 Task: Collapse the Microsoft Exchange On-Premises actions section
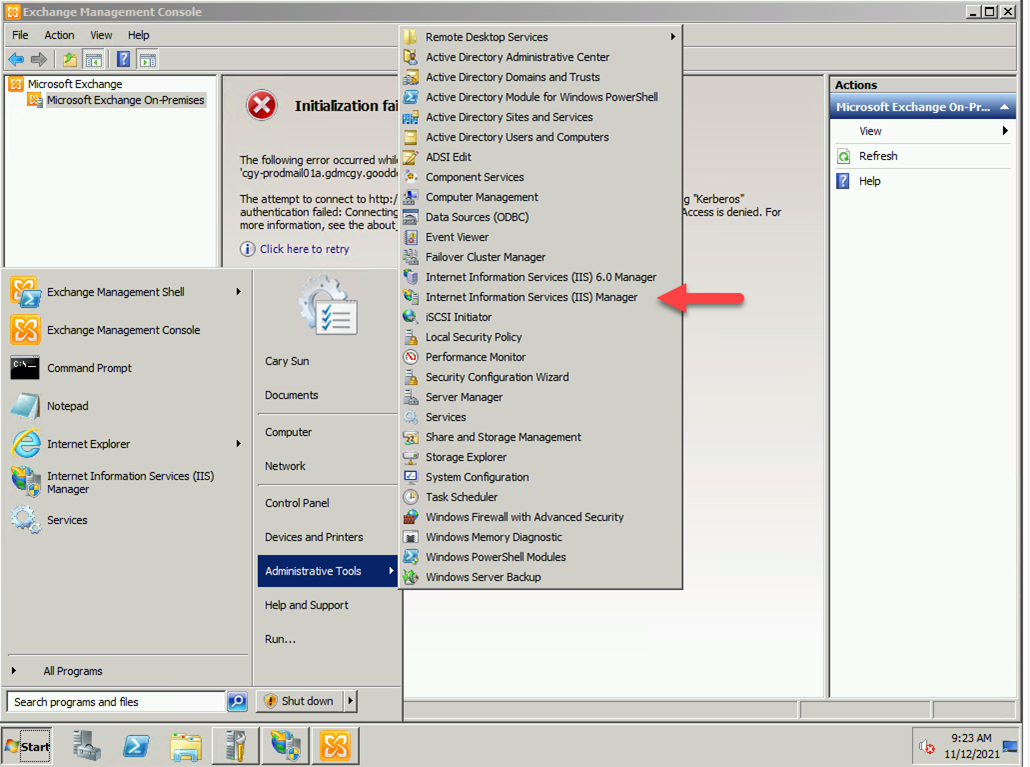pyautogui.click(x=1004, y=107)
